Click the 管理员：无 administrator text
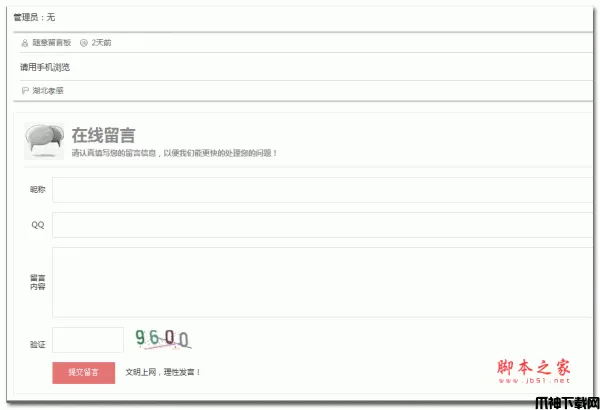Image resolution: width=600 pixels, height=410 pixels. pos(34,17)
